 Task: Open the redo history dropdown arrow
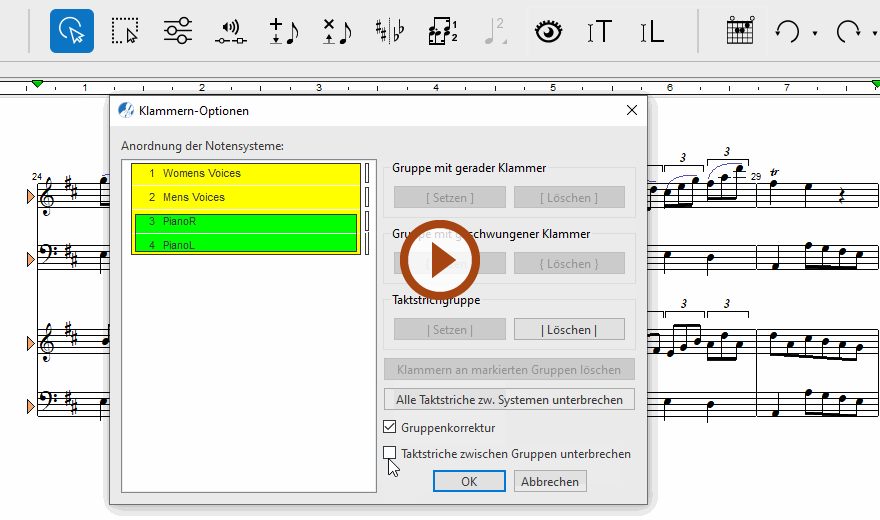(874, 33)
